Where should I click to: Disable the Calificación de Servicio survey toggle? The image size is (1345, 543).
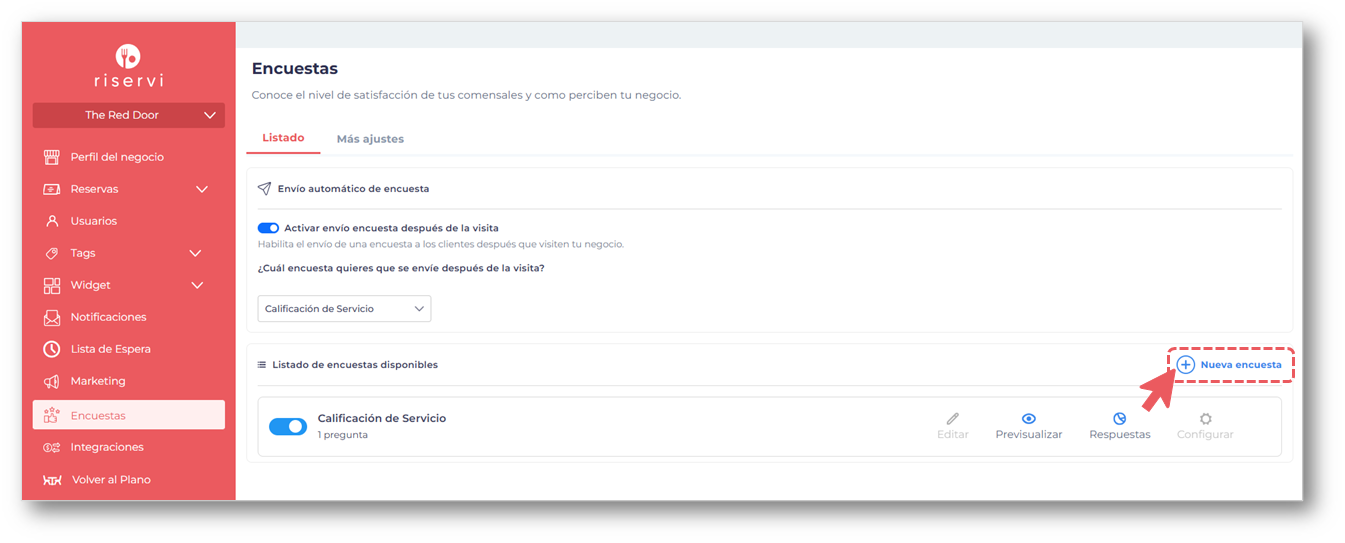pyautogui.click(x=288, y=426)
